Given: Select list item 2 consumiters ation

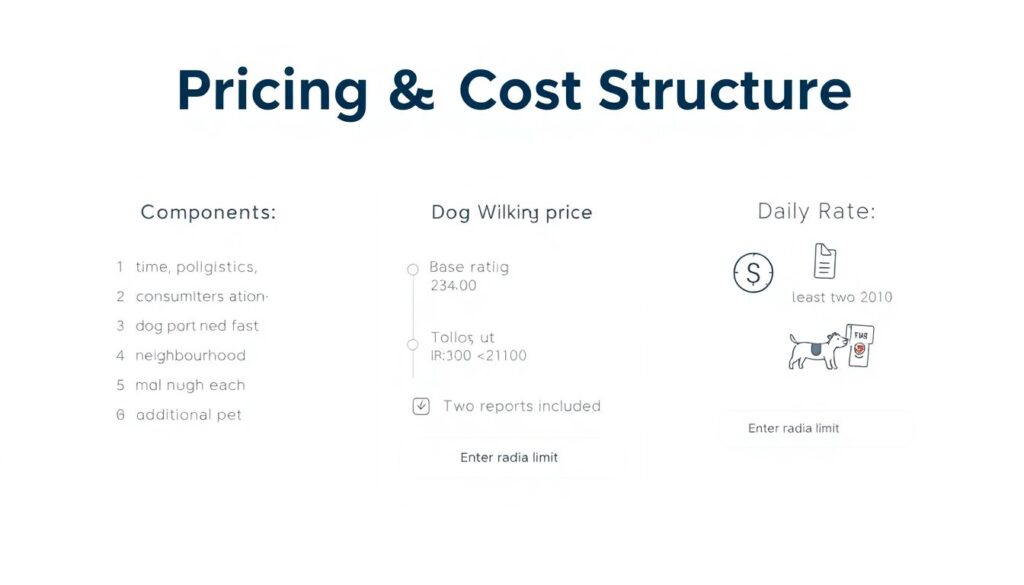Looking at the screenshot, I should click(x=201, y=296).
